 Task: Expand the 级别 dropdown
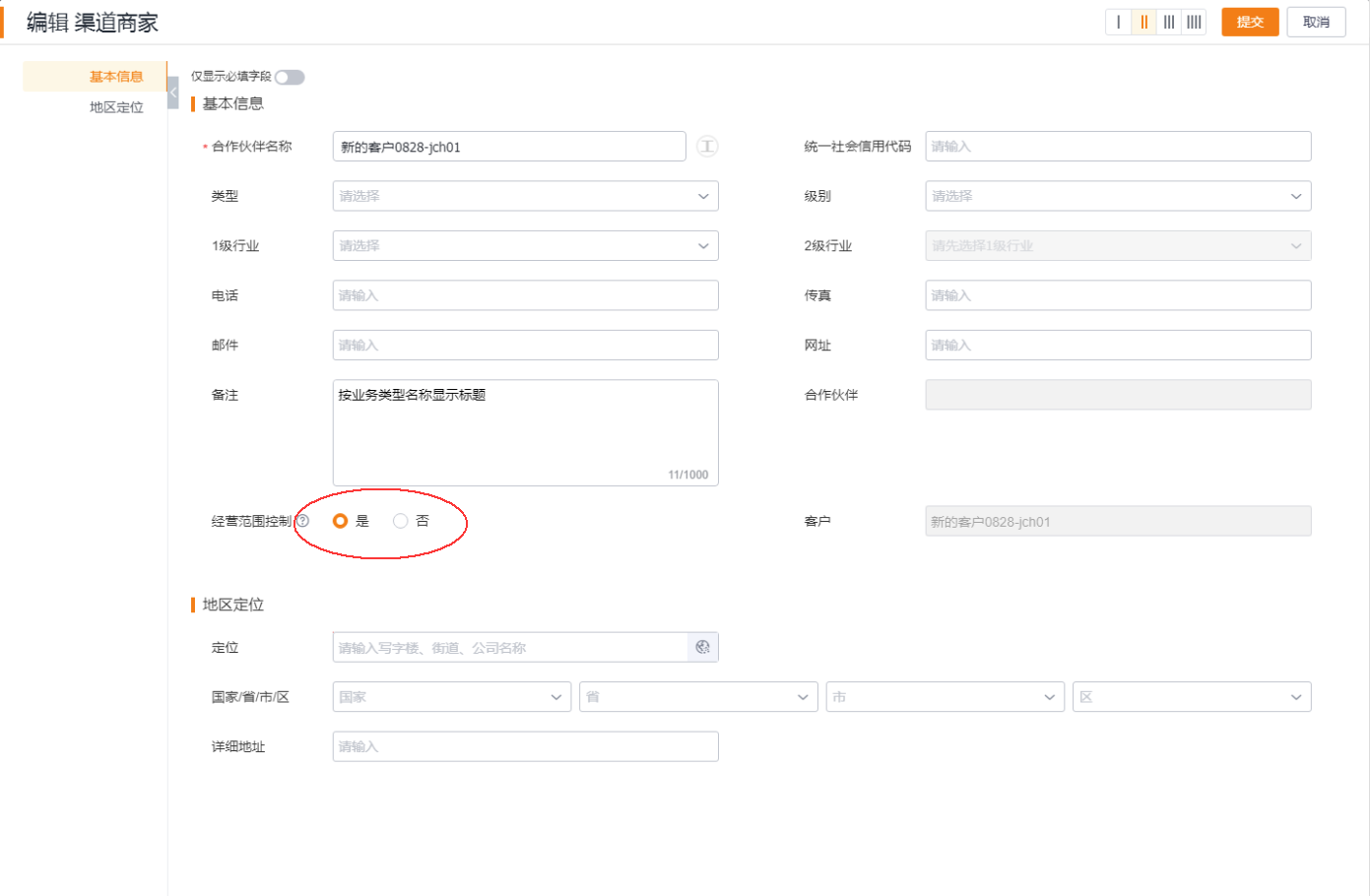pos(1118,196)
